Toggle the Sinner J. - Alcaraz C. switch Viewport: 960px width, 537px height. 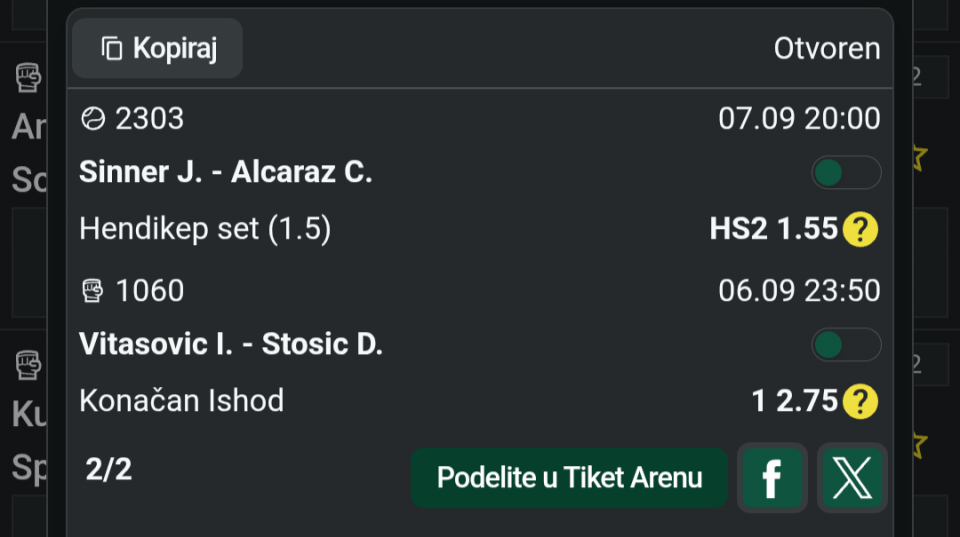pos(846,173)
